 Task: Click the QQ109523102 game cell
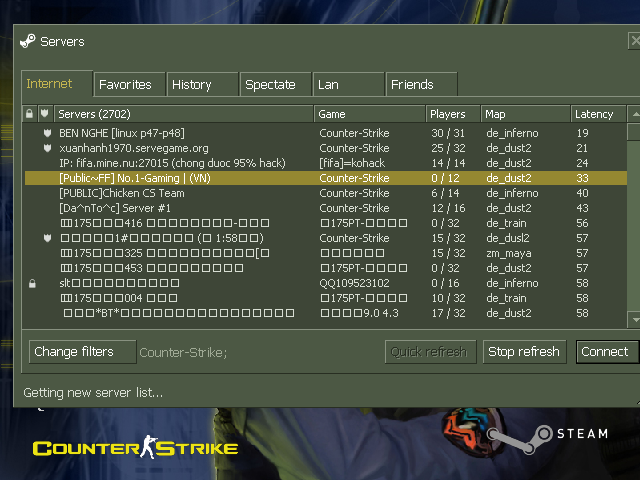pyautogui.click(x=354, y=283)
